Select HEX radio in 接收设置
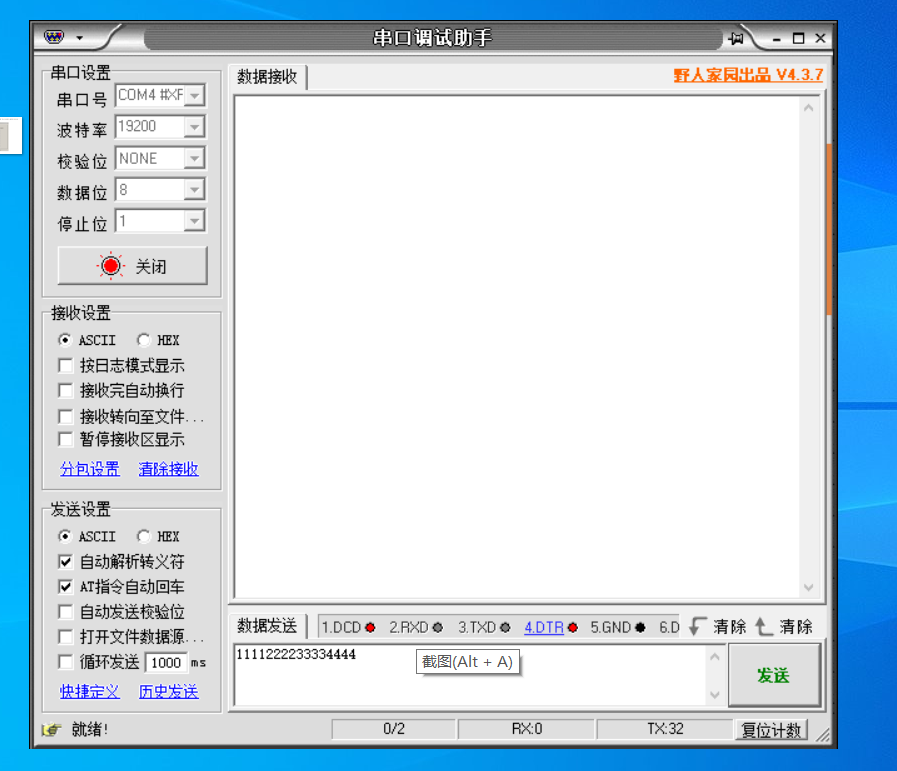The height and width of the screenshot is (771, 897). [x=144, y=340]
